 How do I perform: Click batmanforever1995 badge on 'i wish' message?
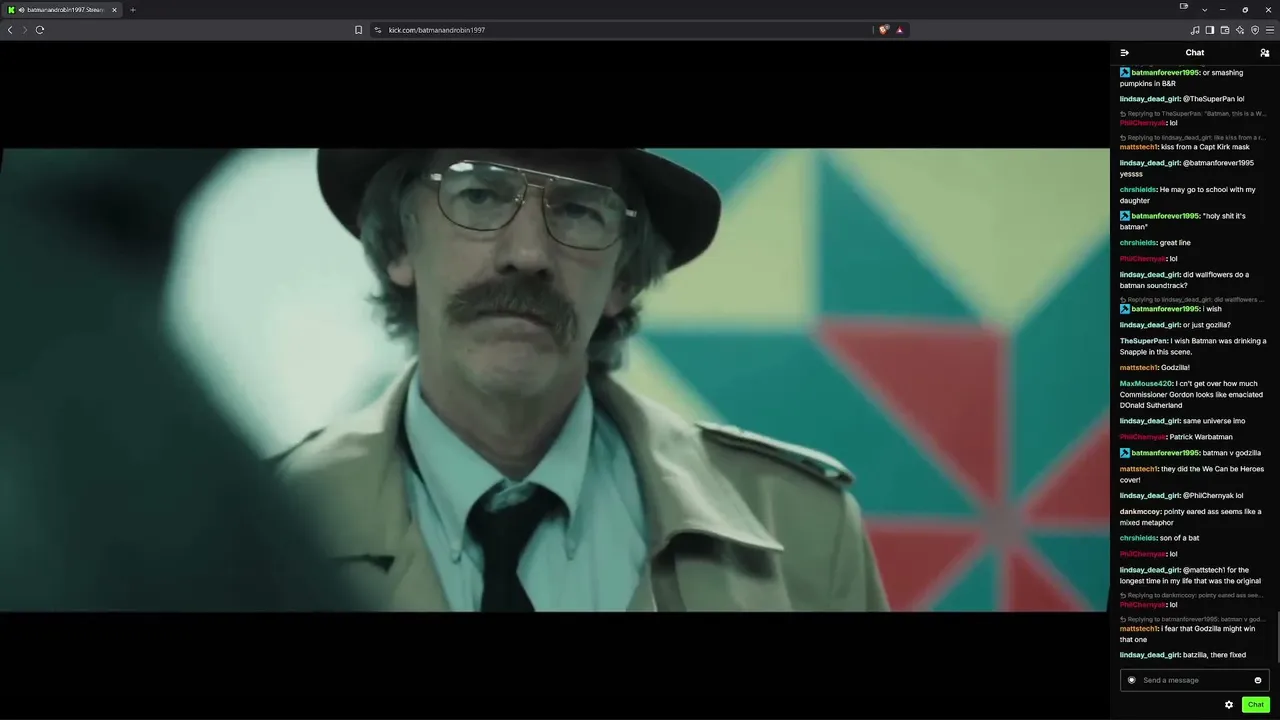click(x=1125, y=309)
